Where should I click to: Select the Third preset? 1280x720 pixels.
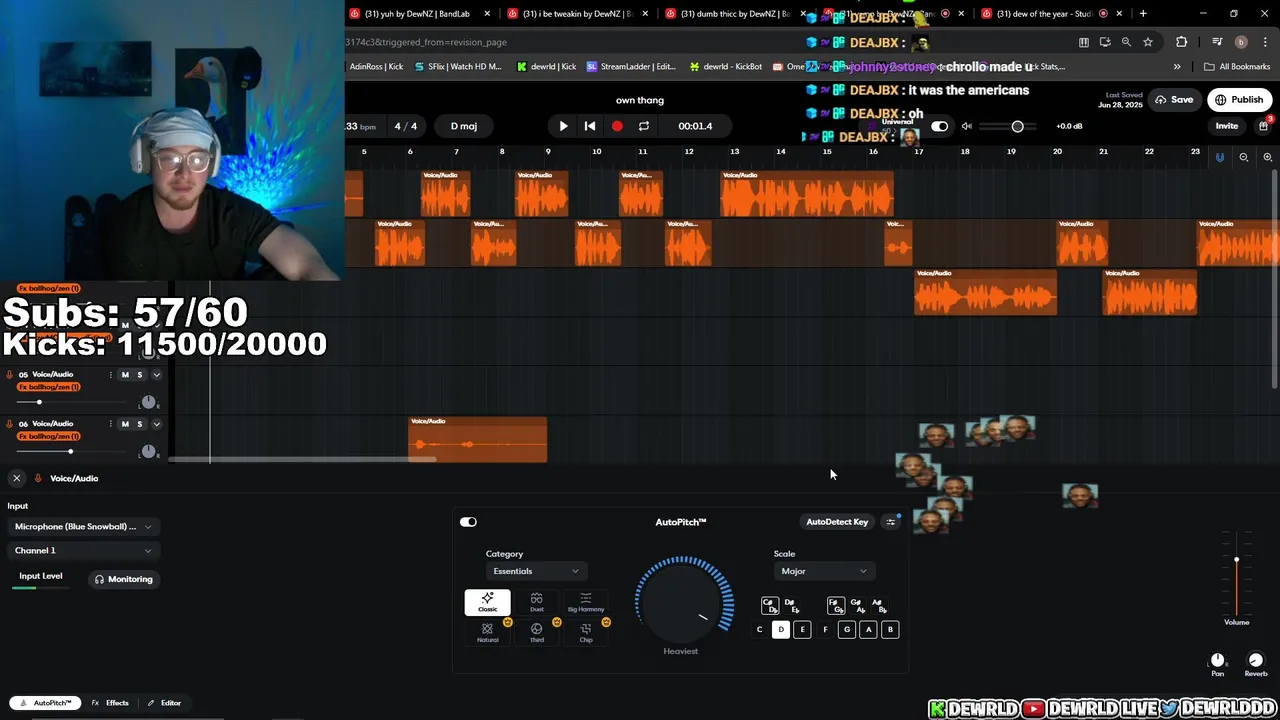537,632
